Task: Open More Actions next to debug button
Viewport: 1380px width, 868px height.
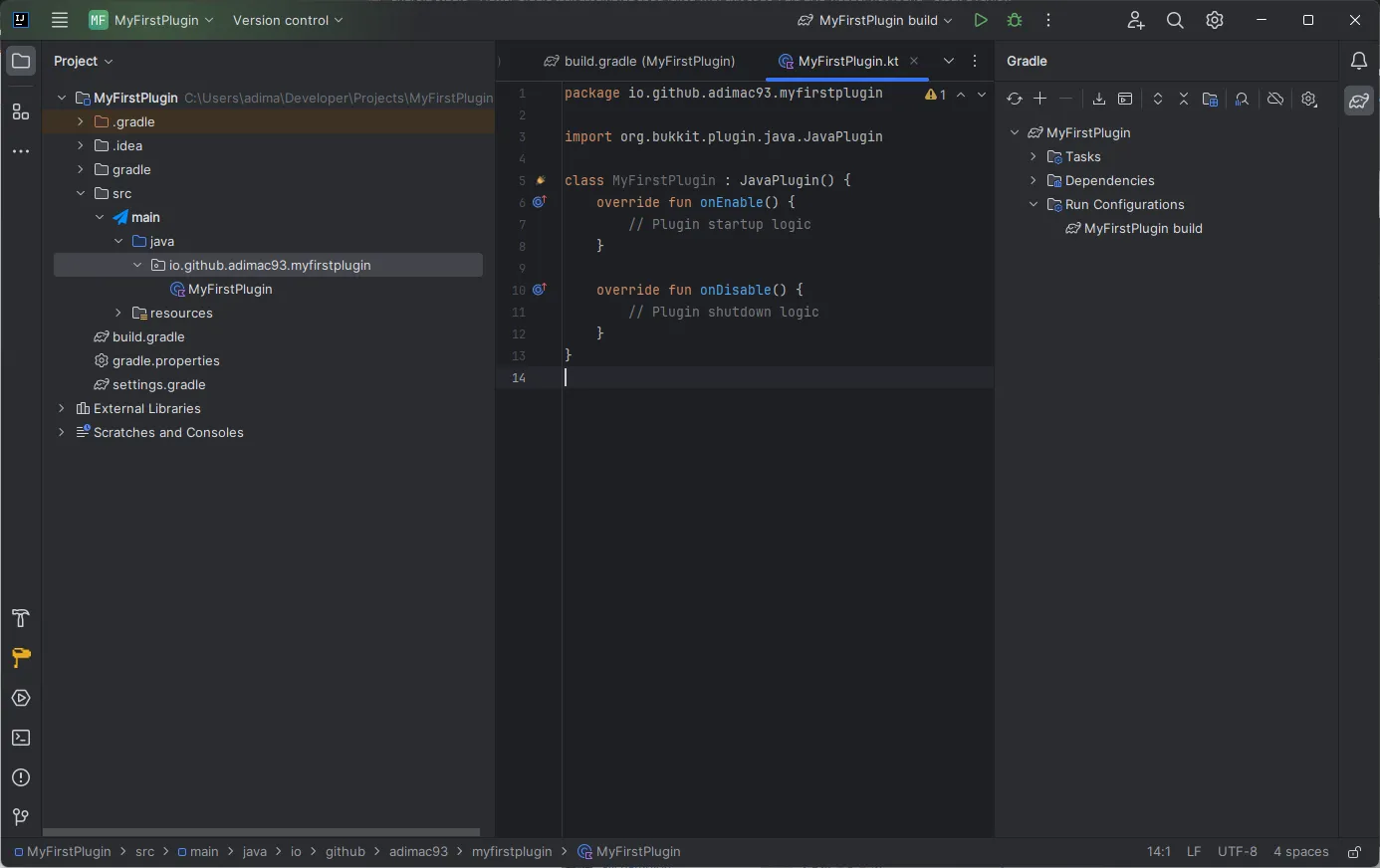Action: coord(1048,20)
